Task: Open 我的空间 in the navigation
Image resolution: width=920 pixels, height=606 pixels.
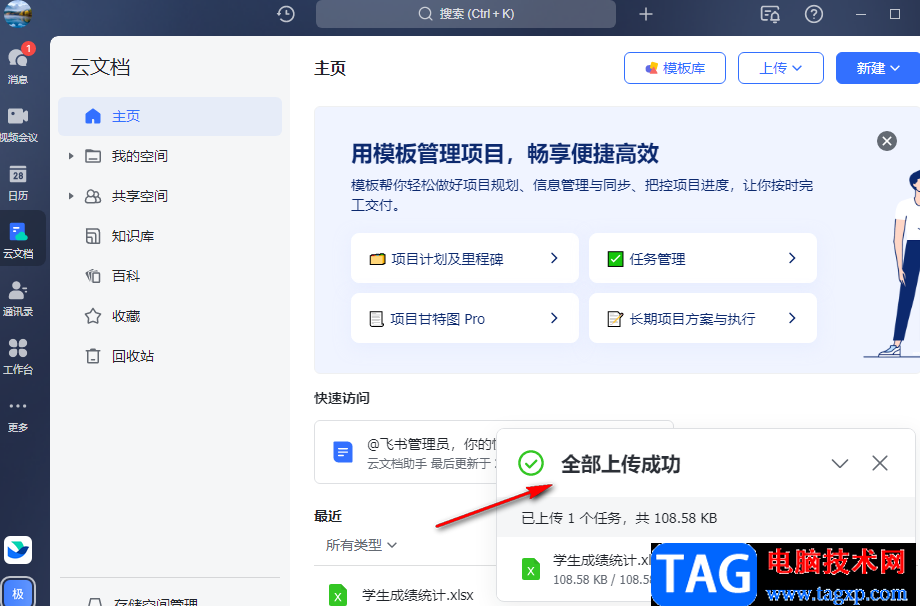Action: [140, 156]
